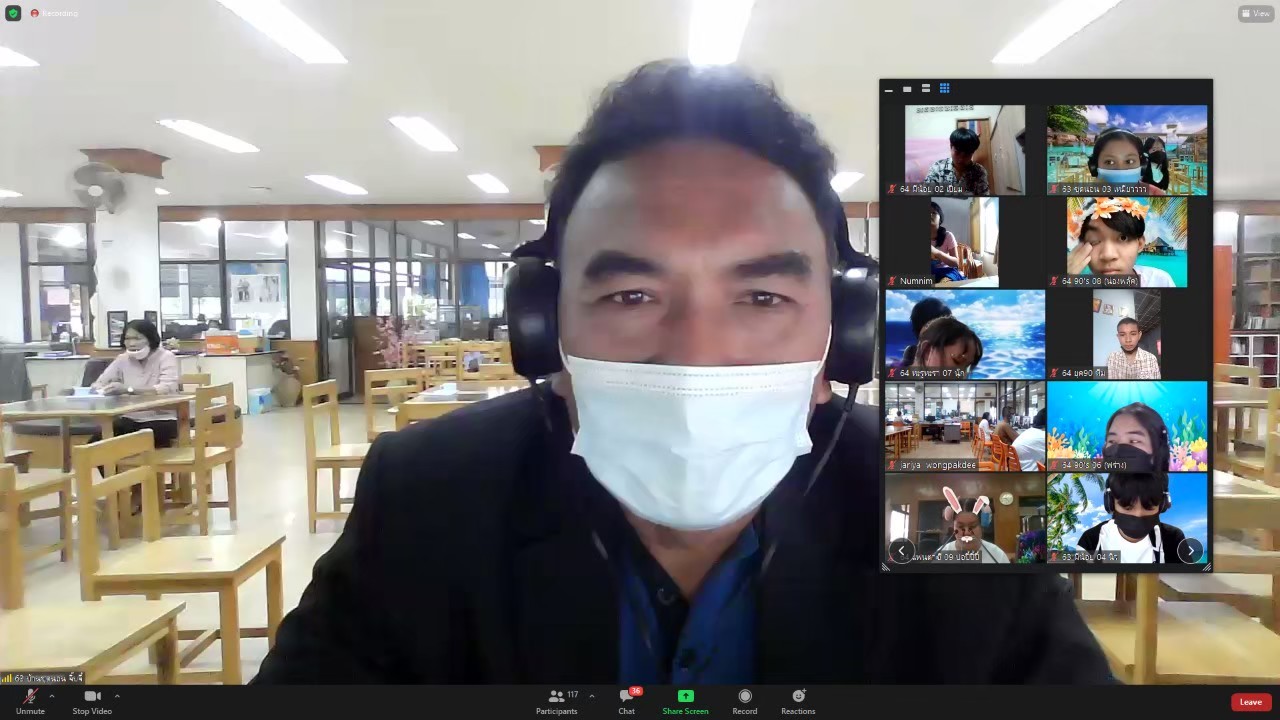Go to next page of gallery thumbnails
The height and width of the screenshot is (720, 1280).
(1190, 550)
